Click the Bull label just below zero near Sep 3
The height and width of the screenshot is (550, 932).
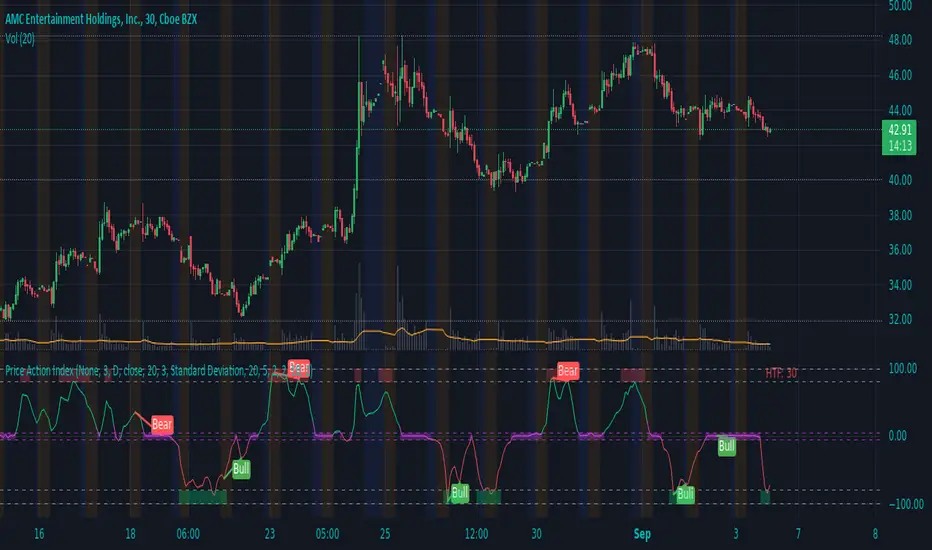click(x=726, y=447)
